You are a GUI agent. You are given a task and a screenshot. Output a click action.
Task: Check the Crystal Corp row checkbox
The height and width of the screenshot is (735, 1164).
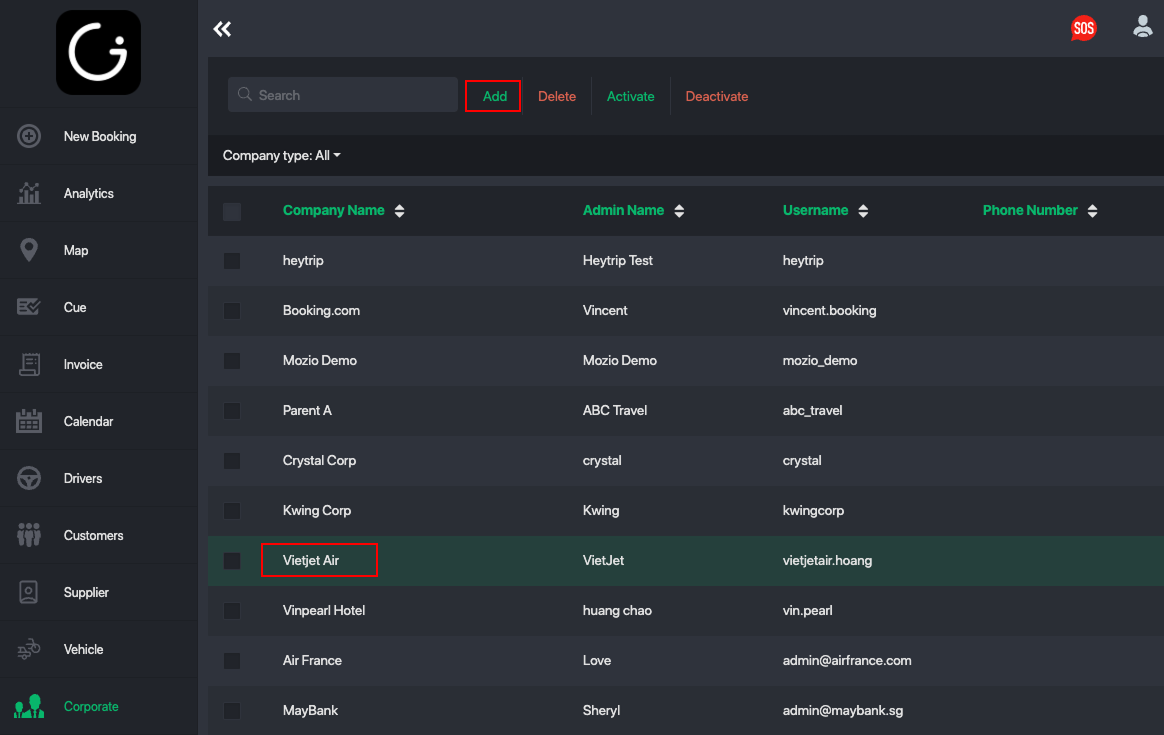[x=232, y=460]
